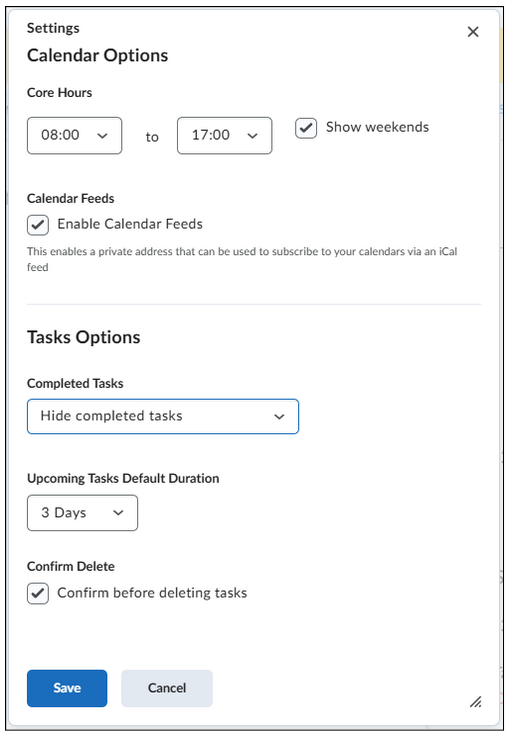Close the Settings dialog with the X icon
This screenshot has width=509, height=737.
(x=473, y=32)
